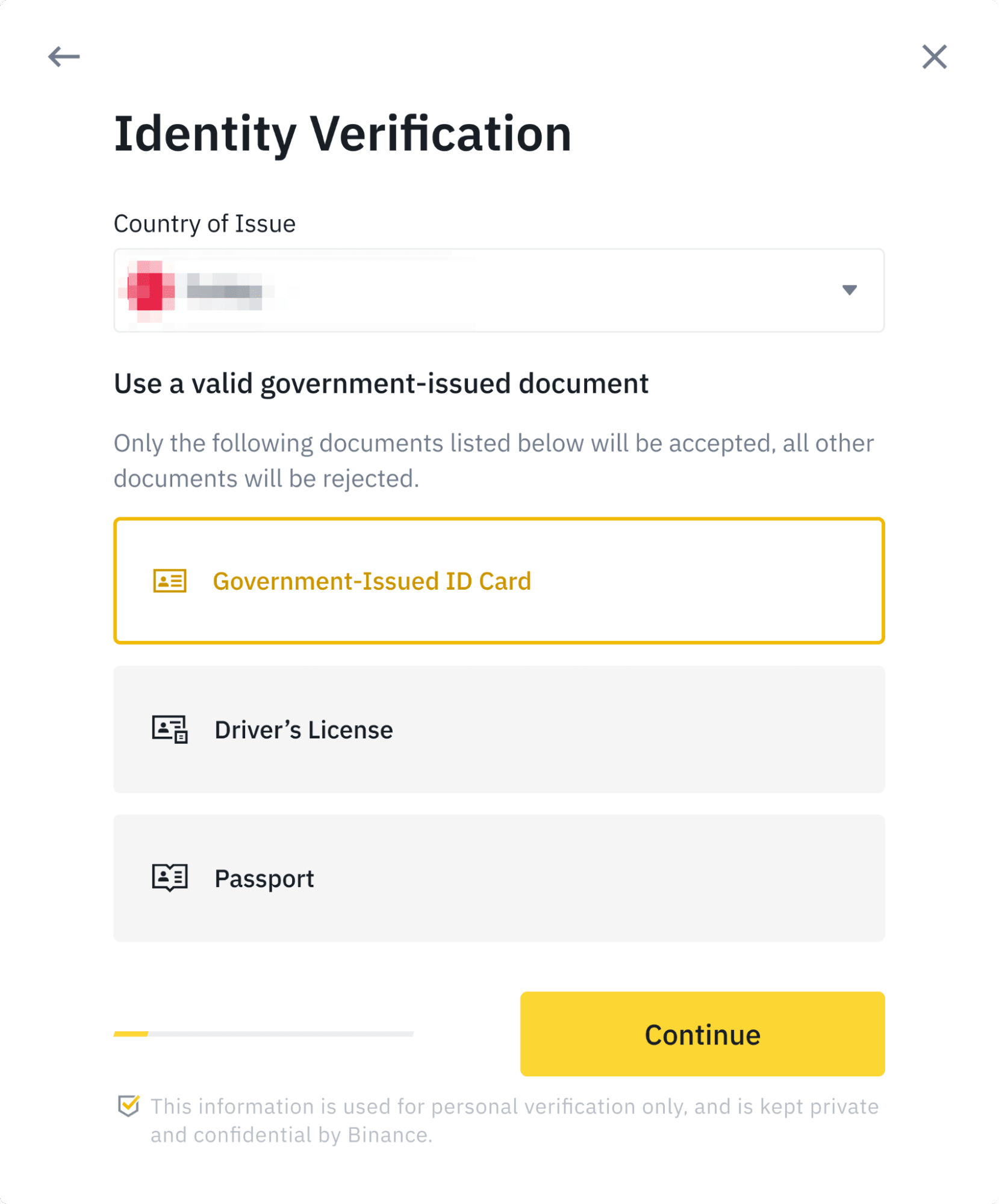Open the Country of Issue dropdown
Viewport: 999px width, 1204px height.
click(499, 290)
